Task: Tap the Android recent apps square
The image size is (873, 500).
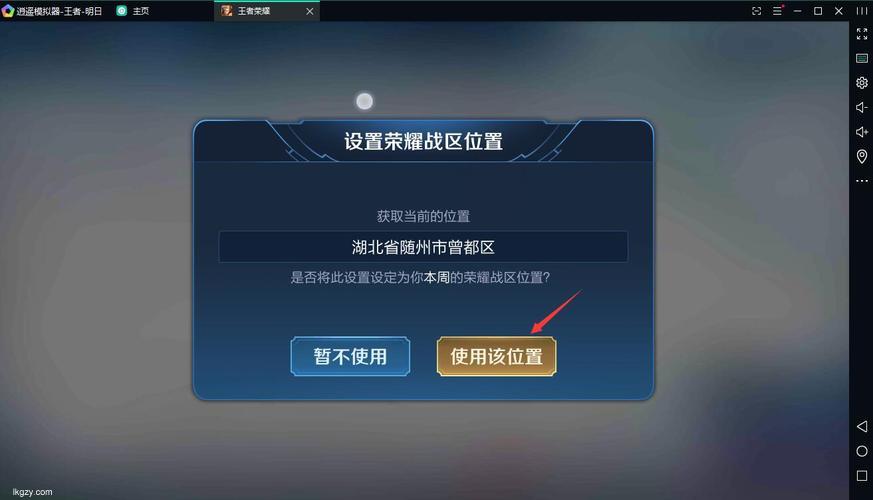Action: click(862, 476)
